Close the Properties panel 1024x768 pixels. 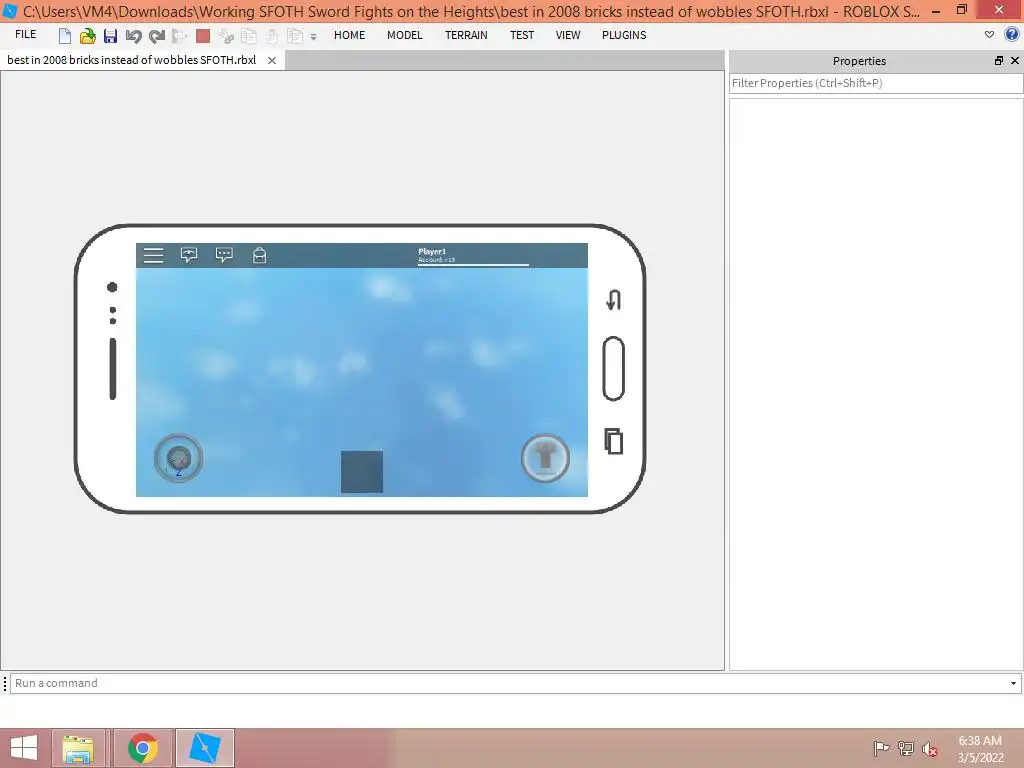(1015, 61)
